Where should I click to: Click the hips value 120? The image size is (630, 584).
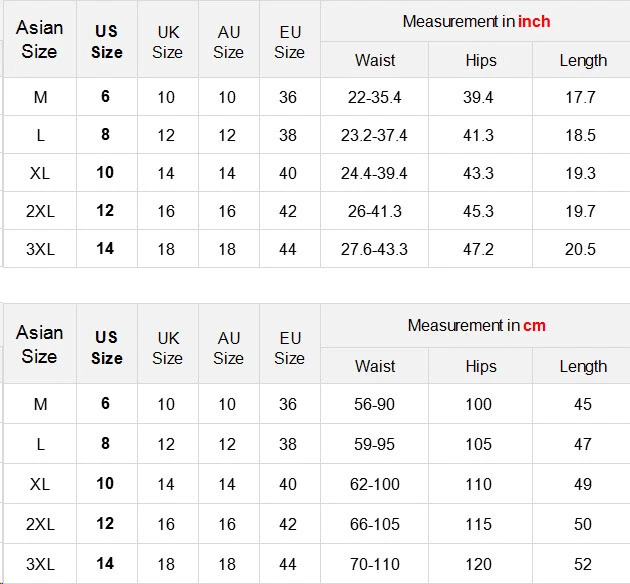[479, 564]
